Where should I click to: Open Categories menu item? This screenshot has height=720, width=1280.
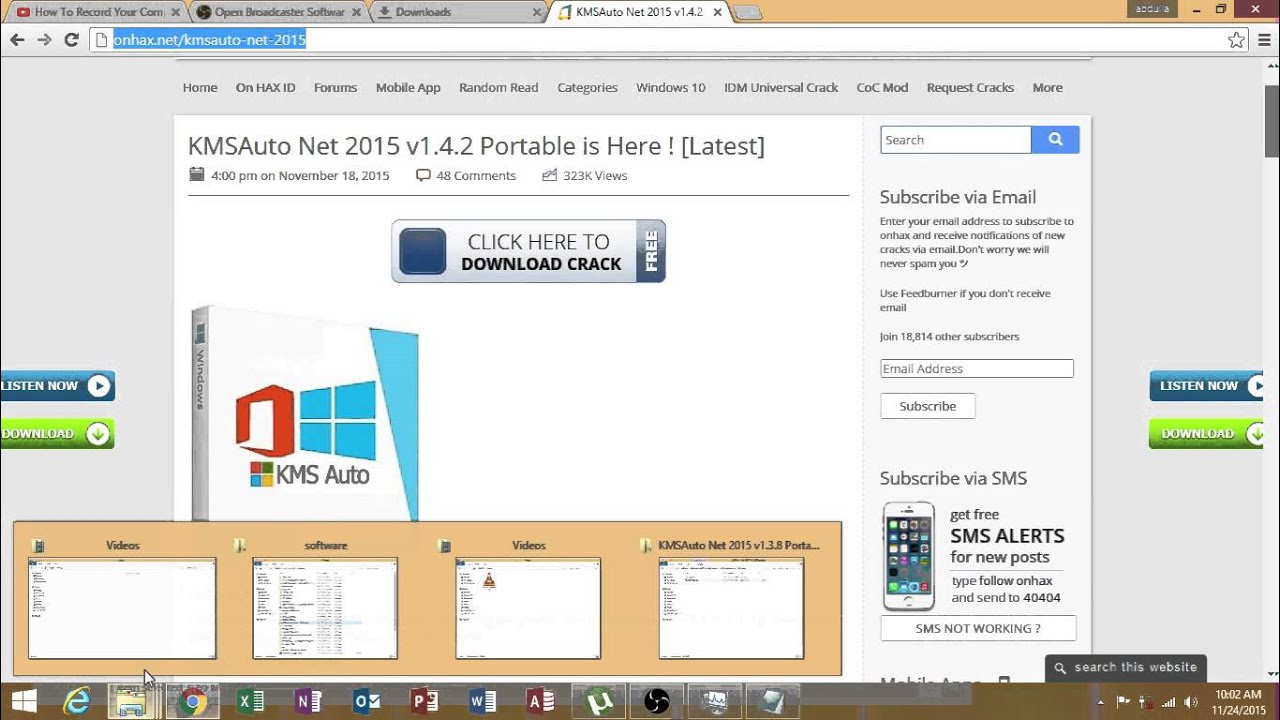pos(587,87)
